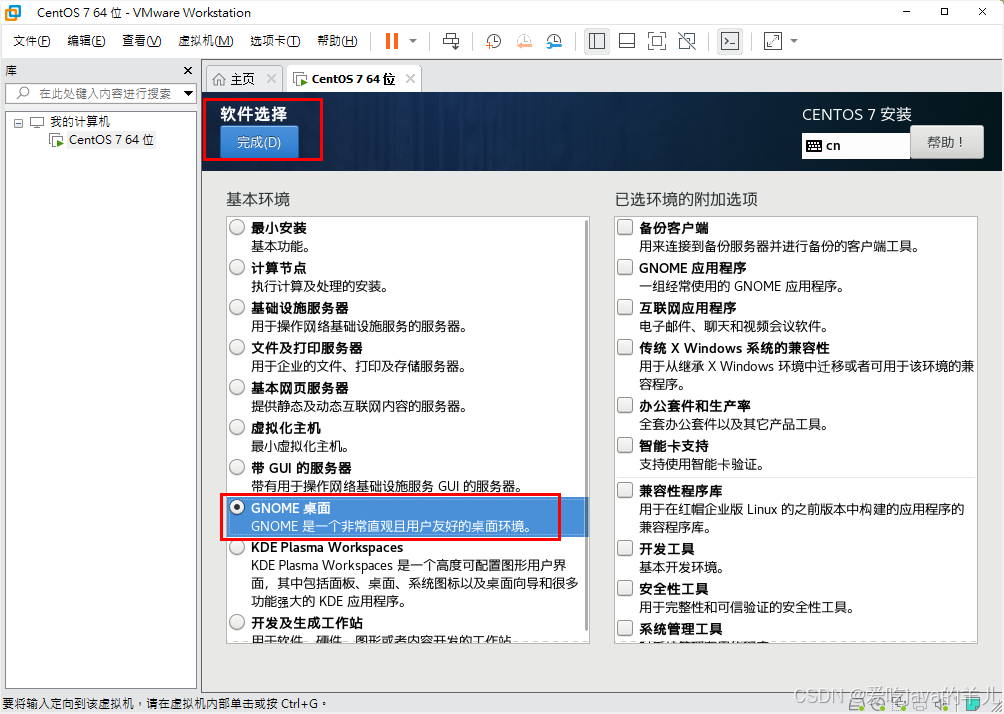Open the 文件(F) menu

point(31,41)
